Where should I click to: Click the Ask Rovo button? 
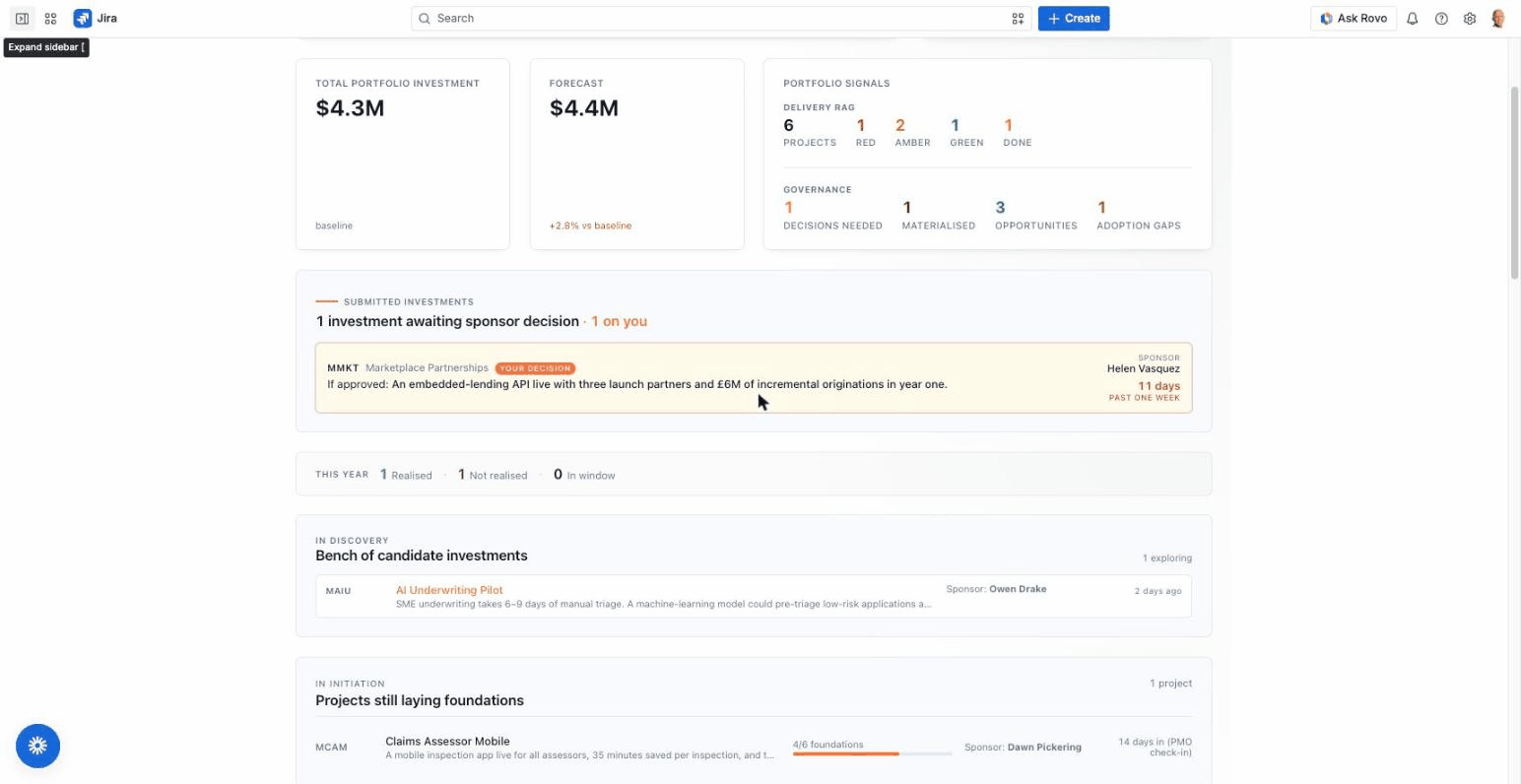pyautogui.click(x=1354, y=19)
